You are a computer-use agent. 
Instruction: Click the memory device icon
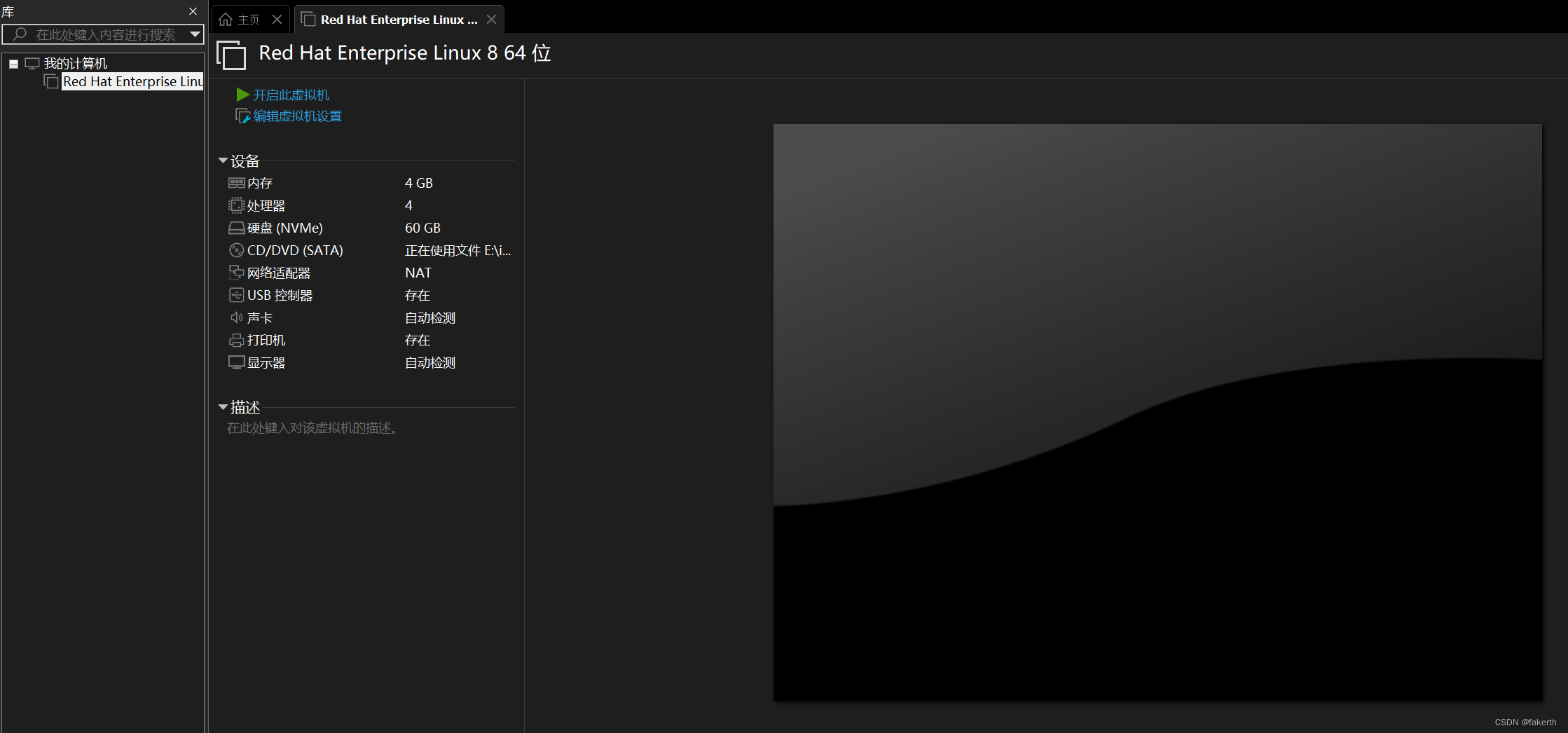point(236,183)
